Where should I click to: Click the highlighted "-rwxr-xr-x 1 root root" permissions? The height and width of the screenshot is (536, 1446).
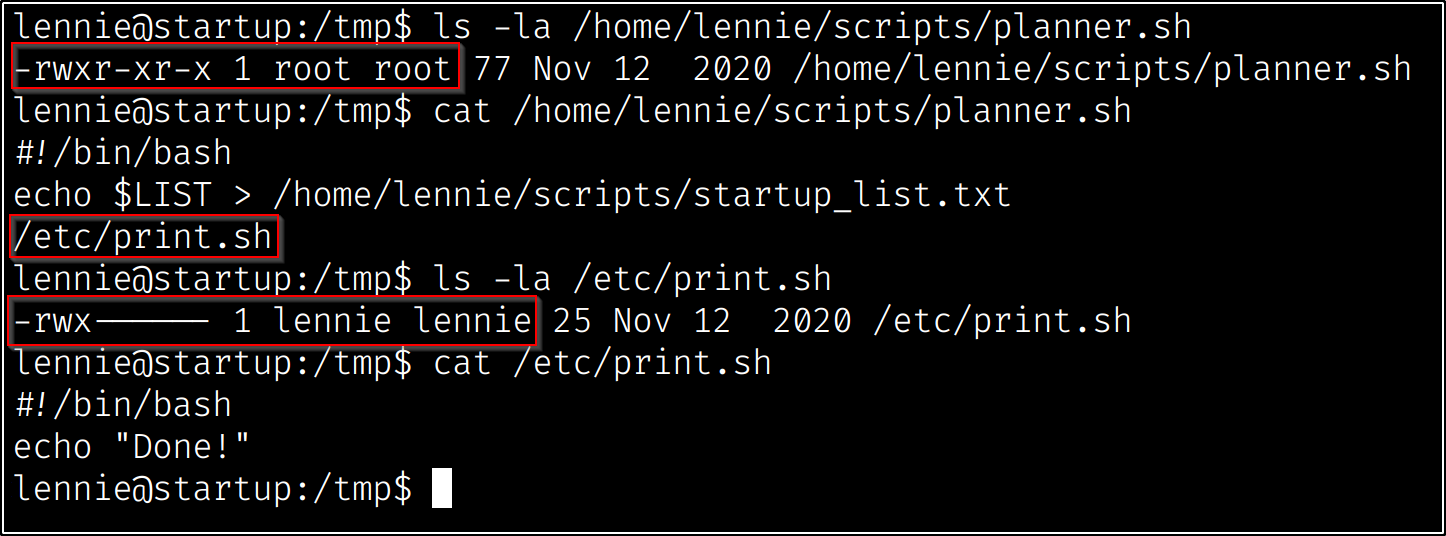[x=235, y=68]
